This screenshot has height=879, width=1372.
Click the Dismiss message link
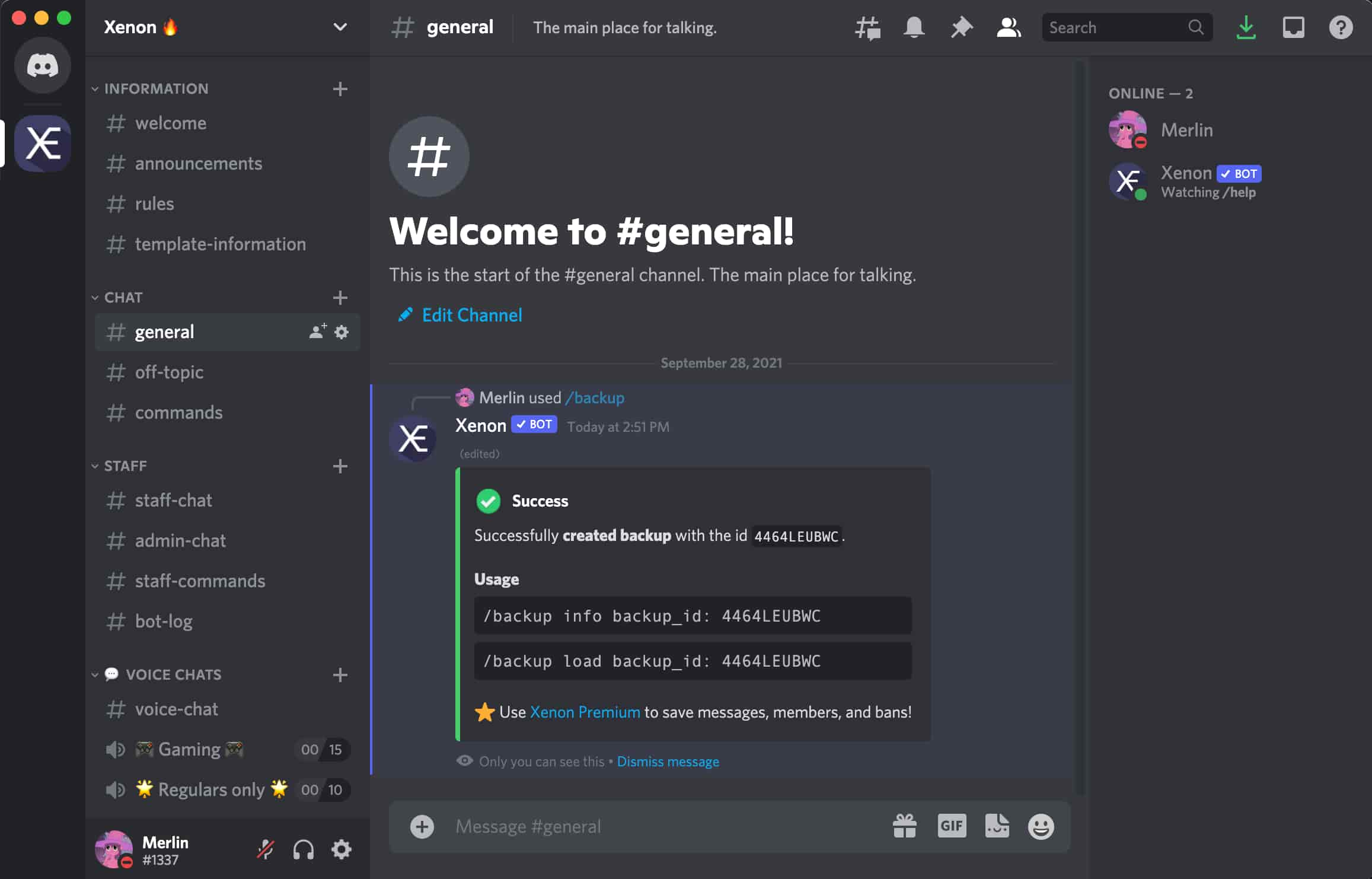[668, 761]
